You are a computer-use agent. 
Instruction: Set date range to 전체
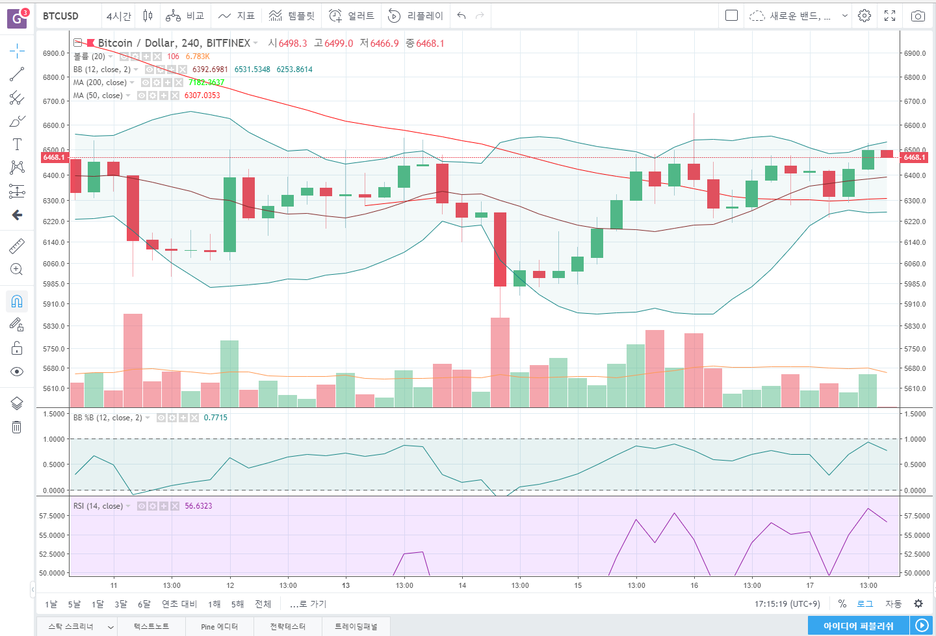(x=263, y=604)
